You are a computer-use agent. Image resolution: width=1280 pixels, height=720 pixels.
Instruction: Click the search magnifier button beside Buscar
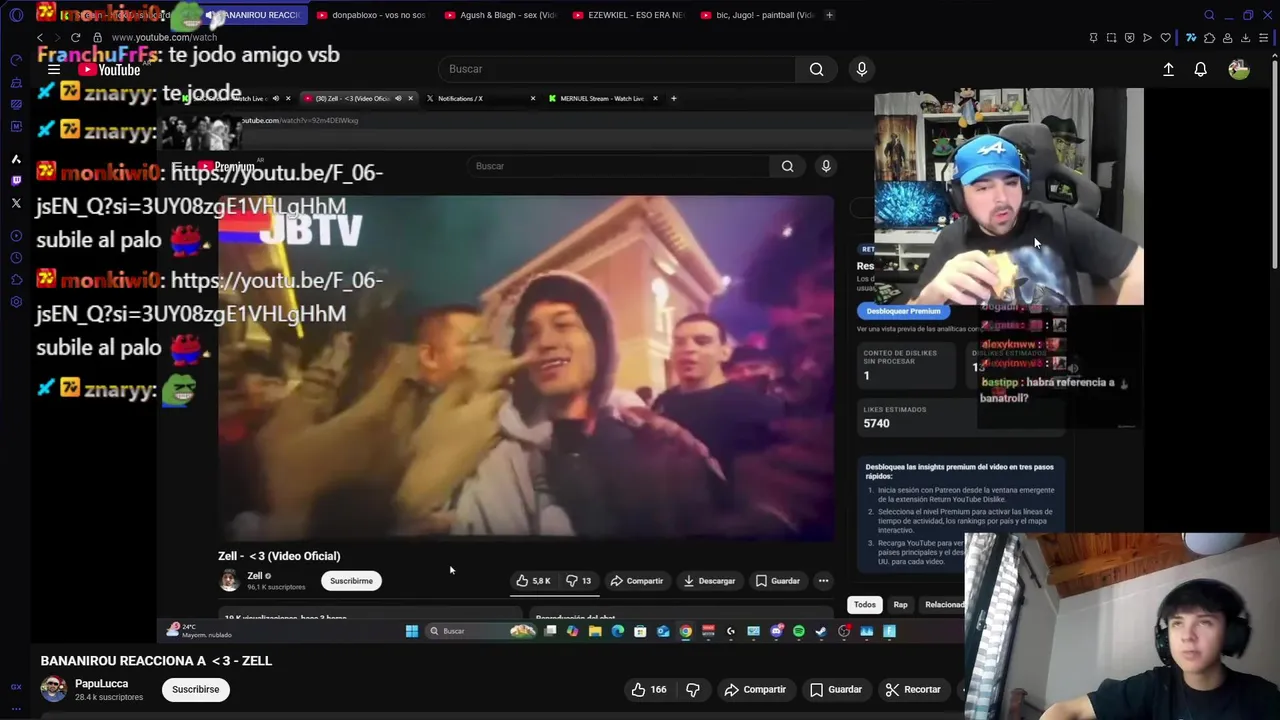click(816, 69)
